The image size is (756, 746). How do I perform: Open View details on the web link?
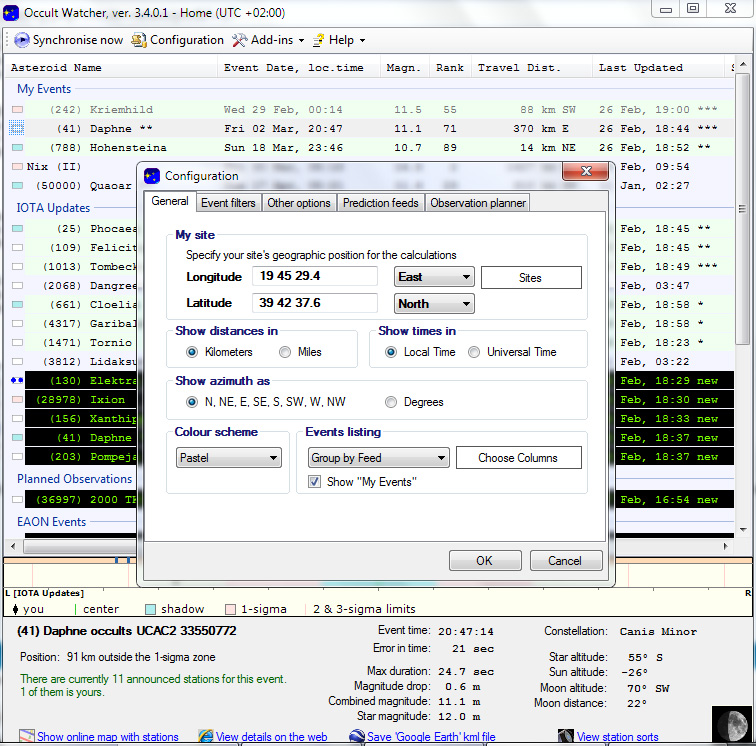pos(271,737)
